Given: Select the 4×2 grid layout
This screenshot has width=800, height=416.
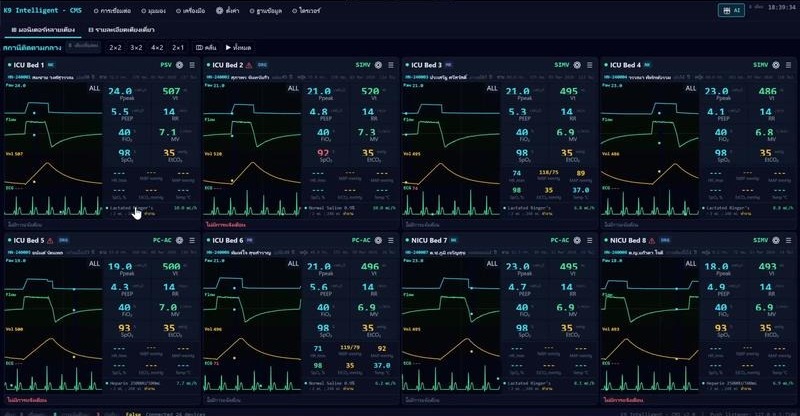Looking at the screenshot, I should (157, 47).
